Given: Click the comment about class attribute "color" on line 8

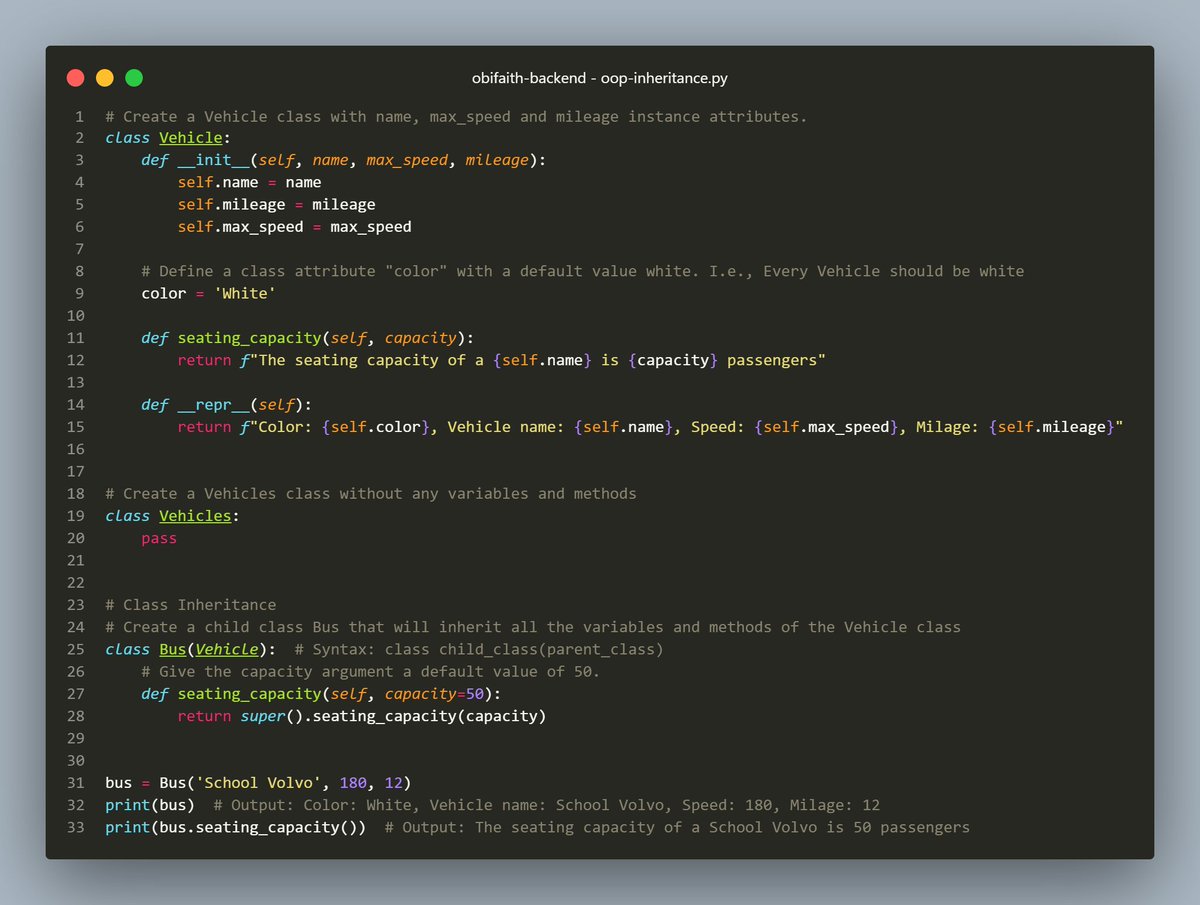Looking at the screenshot, I should [x=583, y=271].
